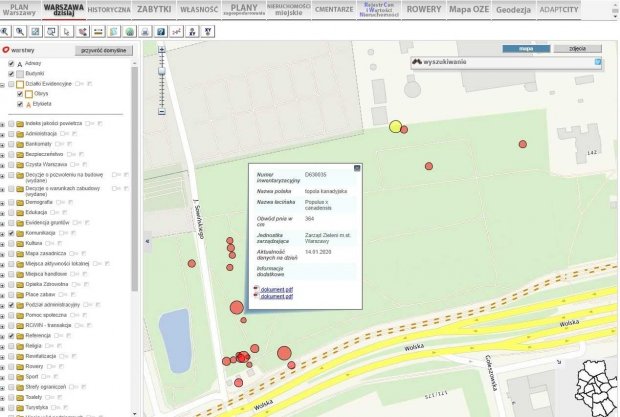This screenshot has width=620, height=417.
Task: Switch to the ZABYTKI tab
Action: tap(154, 9)
